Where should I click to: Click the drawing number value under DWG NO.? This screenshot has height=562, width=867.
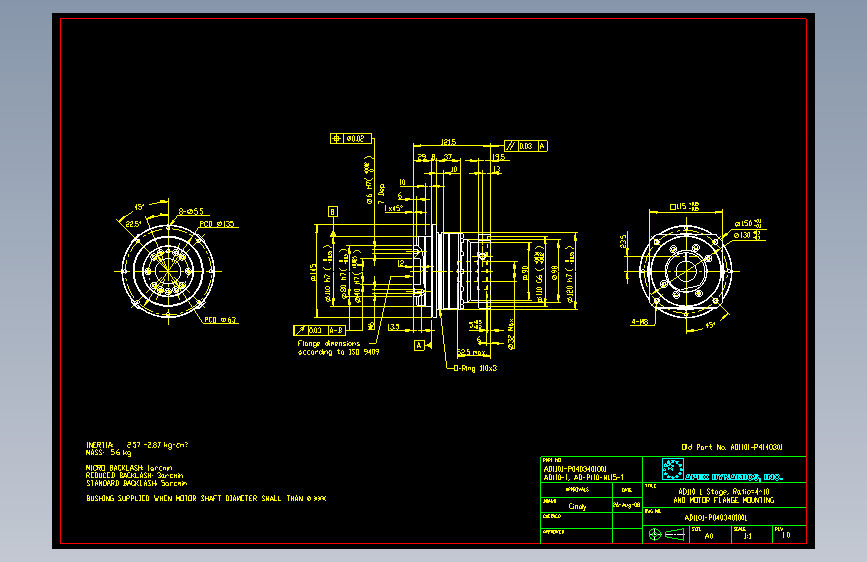pos(715,518)
